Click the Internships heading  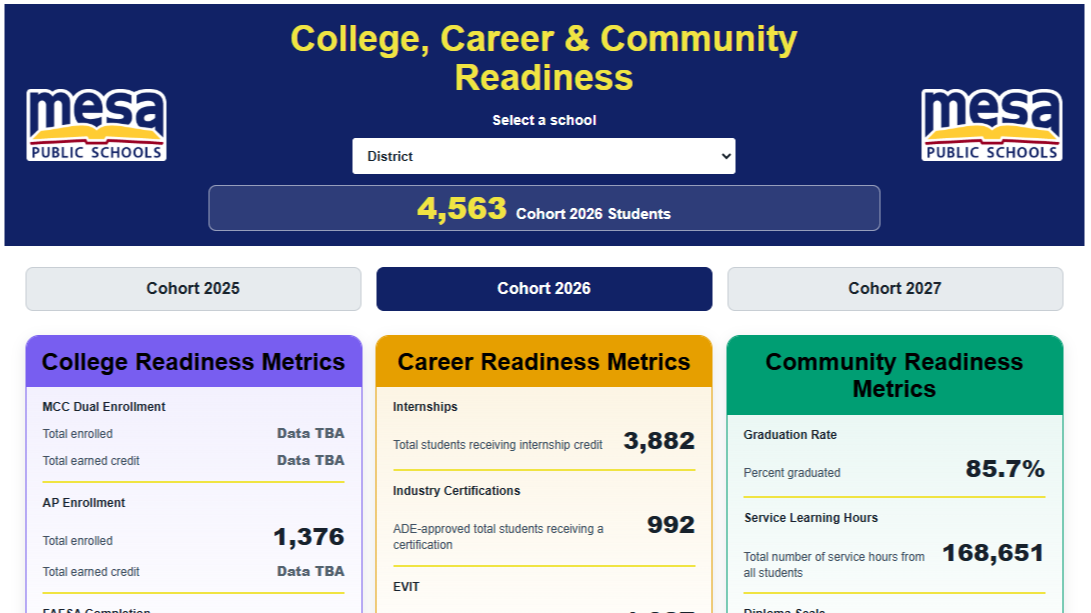(x=425, y=407)
